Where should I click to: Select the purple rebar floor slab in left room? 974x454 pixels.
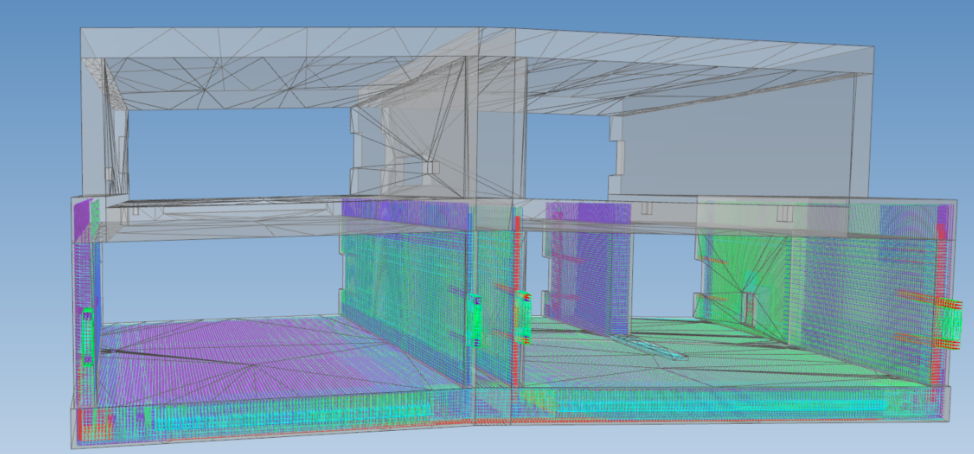[x=248, y=358]
